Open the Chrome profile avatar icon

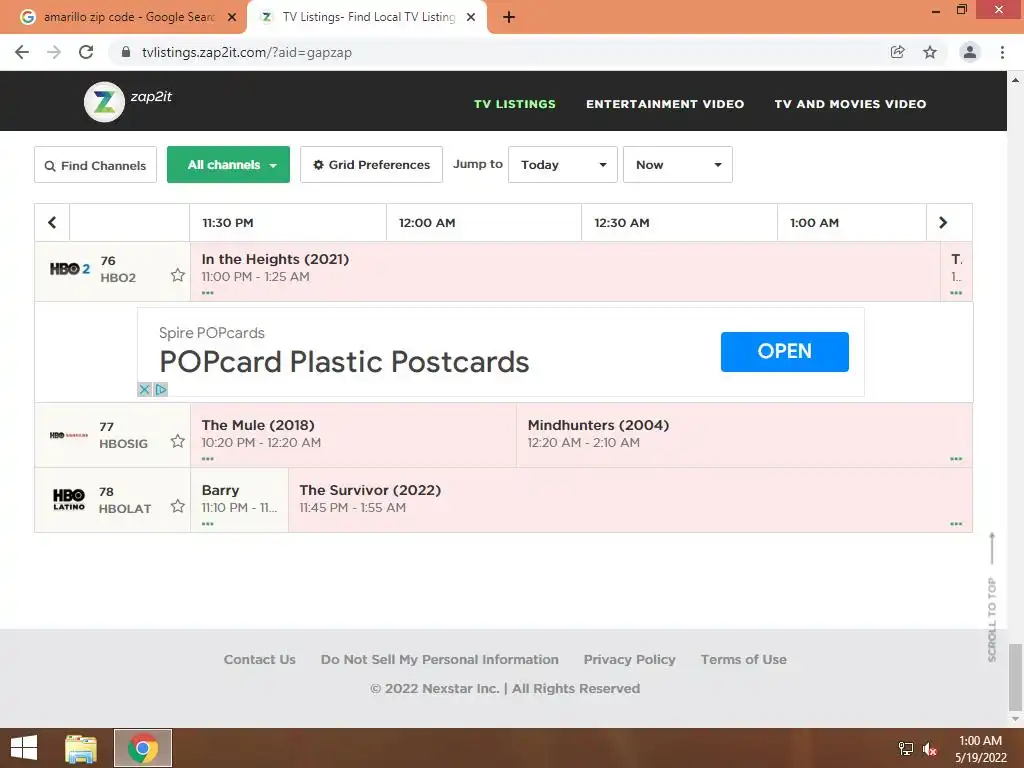(970, 52)
